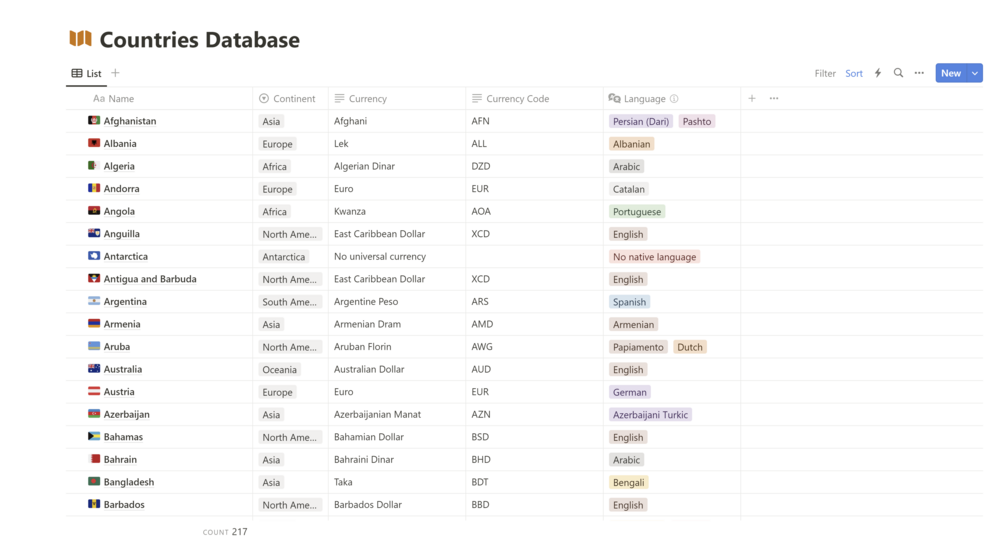The width and height of the screenshot is (1005, 544).
Task: Expand the New button dropdown arrow
Action: pyautogui.click(x=975, y=73)
